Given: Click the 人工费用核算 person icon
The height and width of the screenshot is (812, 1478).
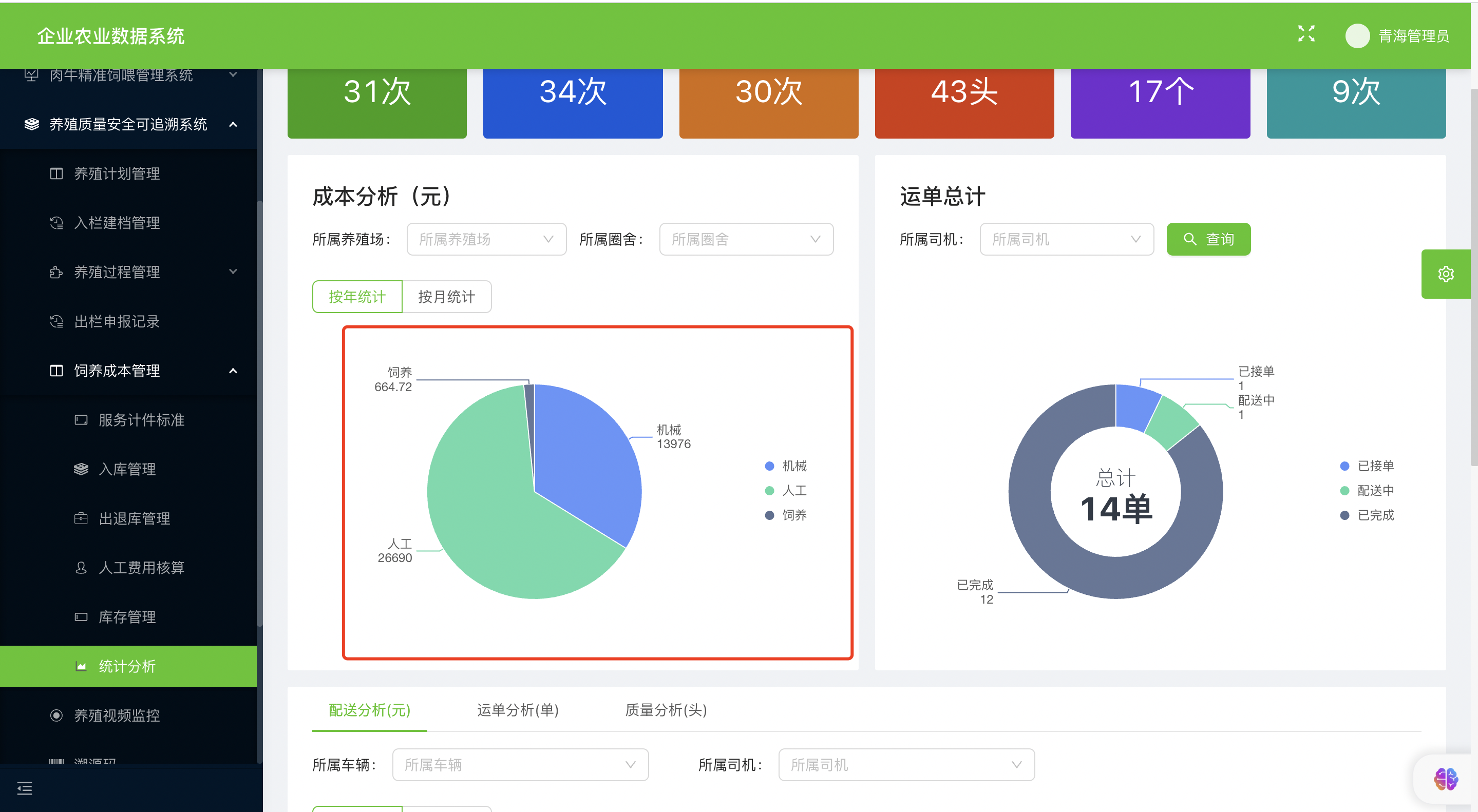Looking at the screenshot, I should click(81, 568).
